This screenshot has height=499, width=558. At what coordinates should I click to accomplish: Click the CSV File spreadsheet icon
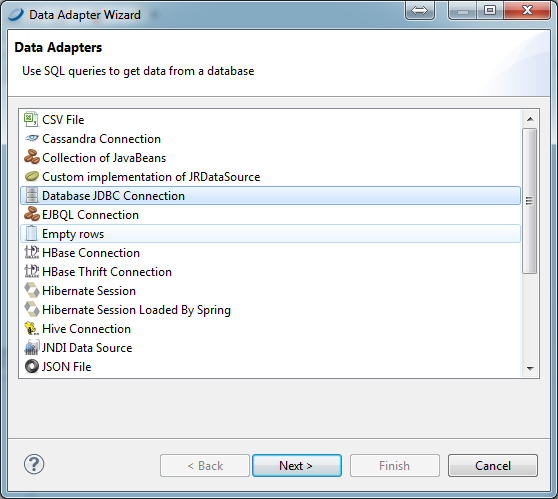pos(31,119)
